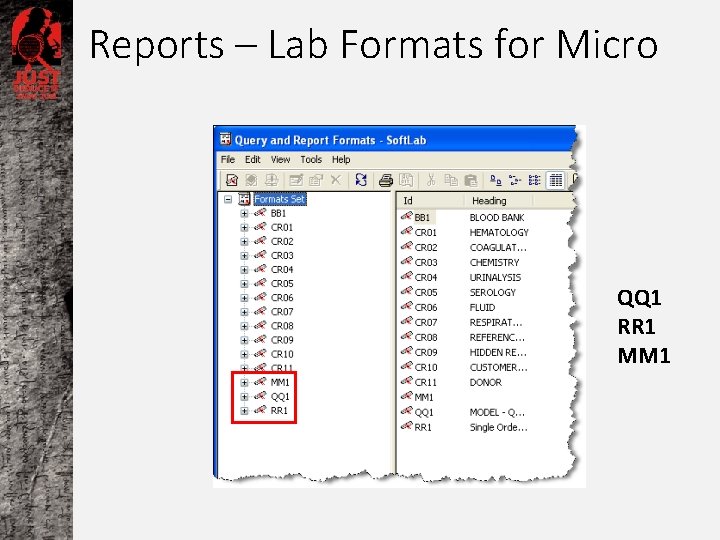Expand the MM1 tree node
Image resolution: width=720 pixels, height=540 pixels.
pos(244,382)
